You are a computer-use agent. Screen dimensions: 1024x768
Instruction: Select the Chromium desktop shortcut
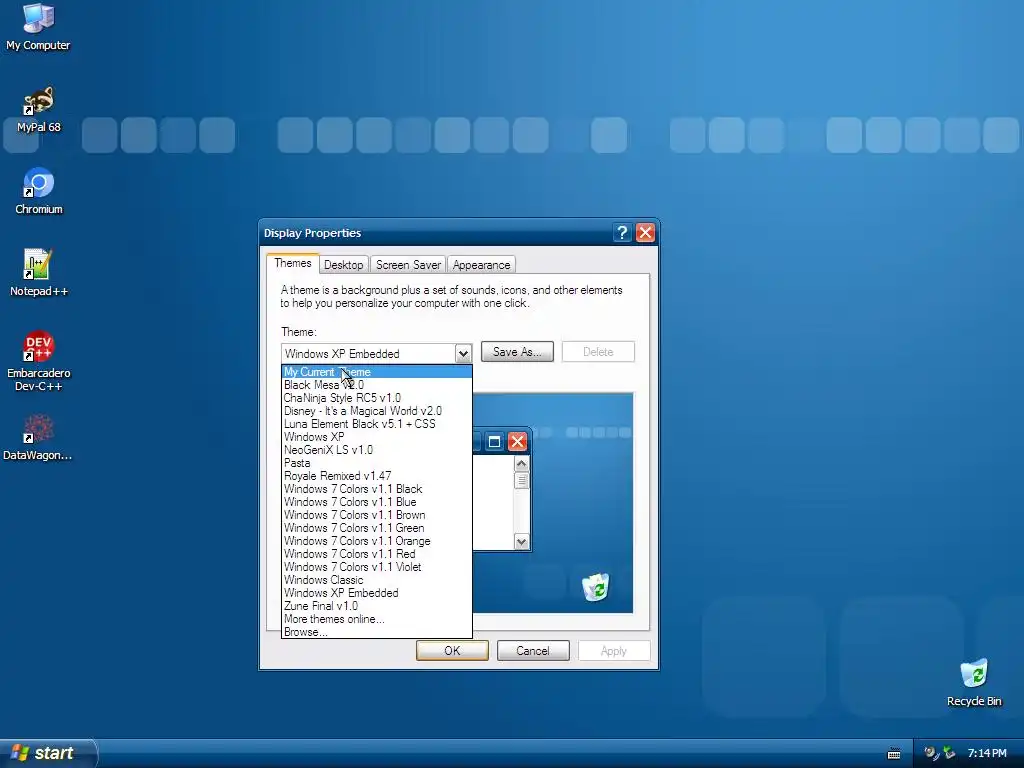tap(38, 192)
